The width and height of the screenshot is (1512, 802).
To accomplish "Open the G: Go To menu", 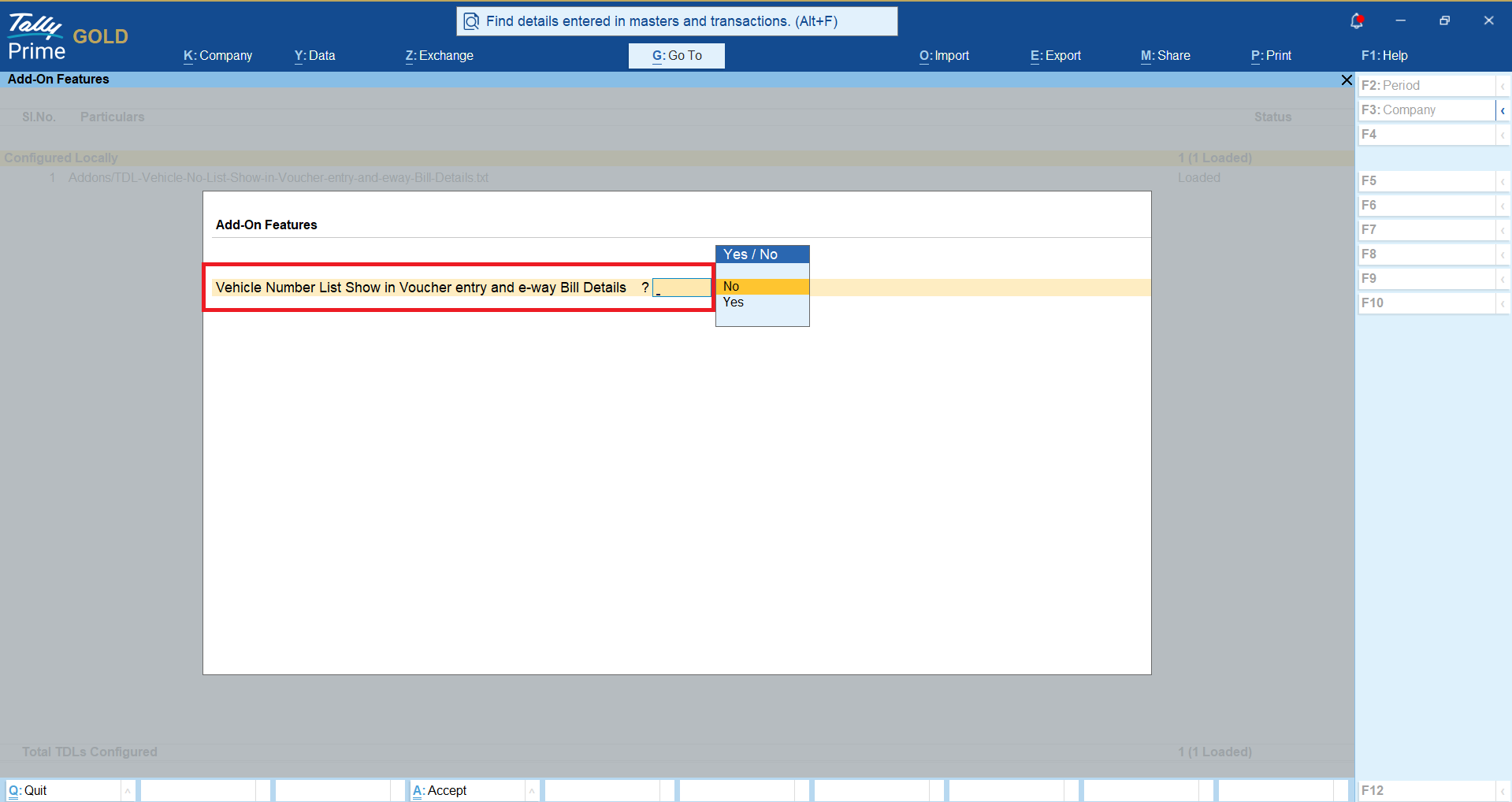I will point(677,55).
